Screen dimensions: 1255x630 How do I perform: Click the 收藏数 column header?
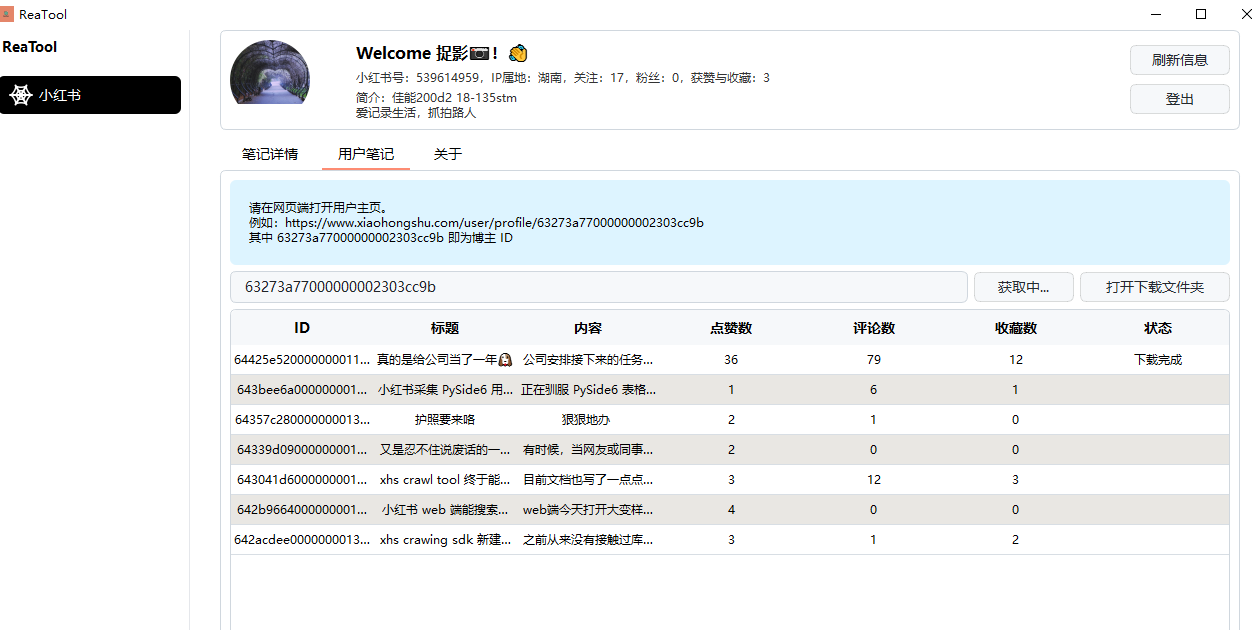click(x=1016, y=328)
